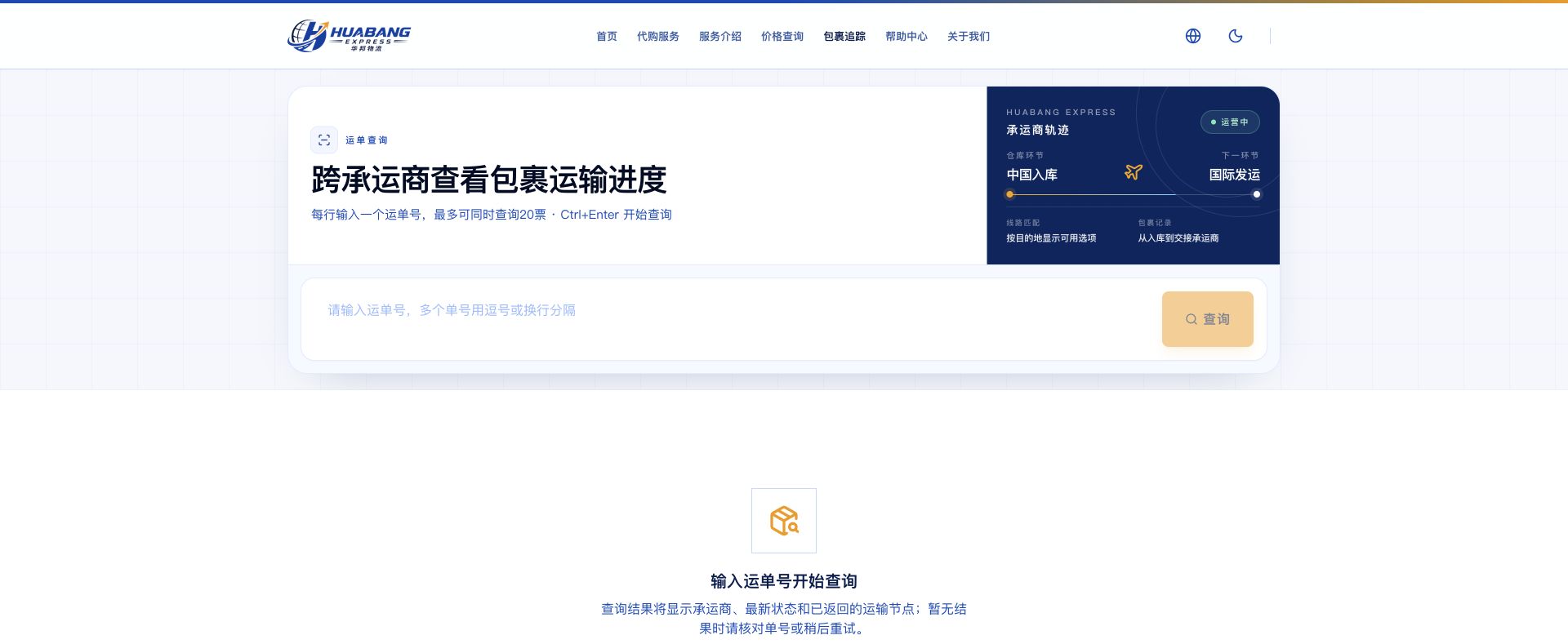This screenshot has width=1568, height=644.
Task: Open 价格查询 menu item
Action: pos(782,37)
